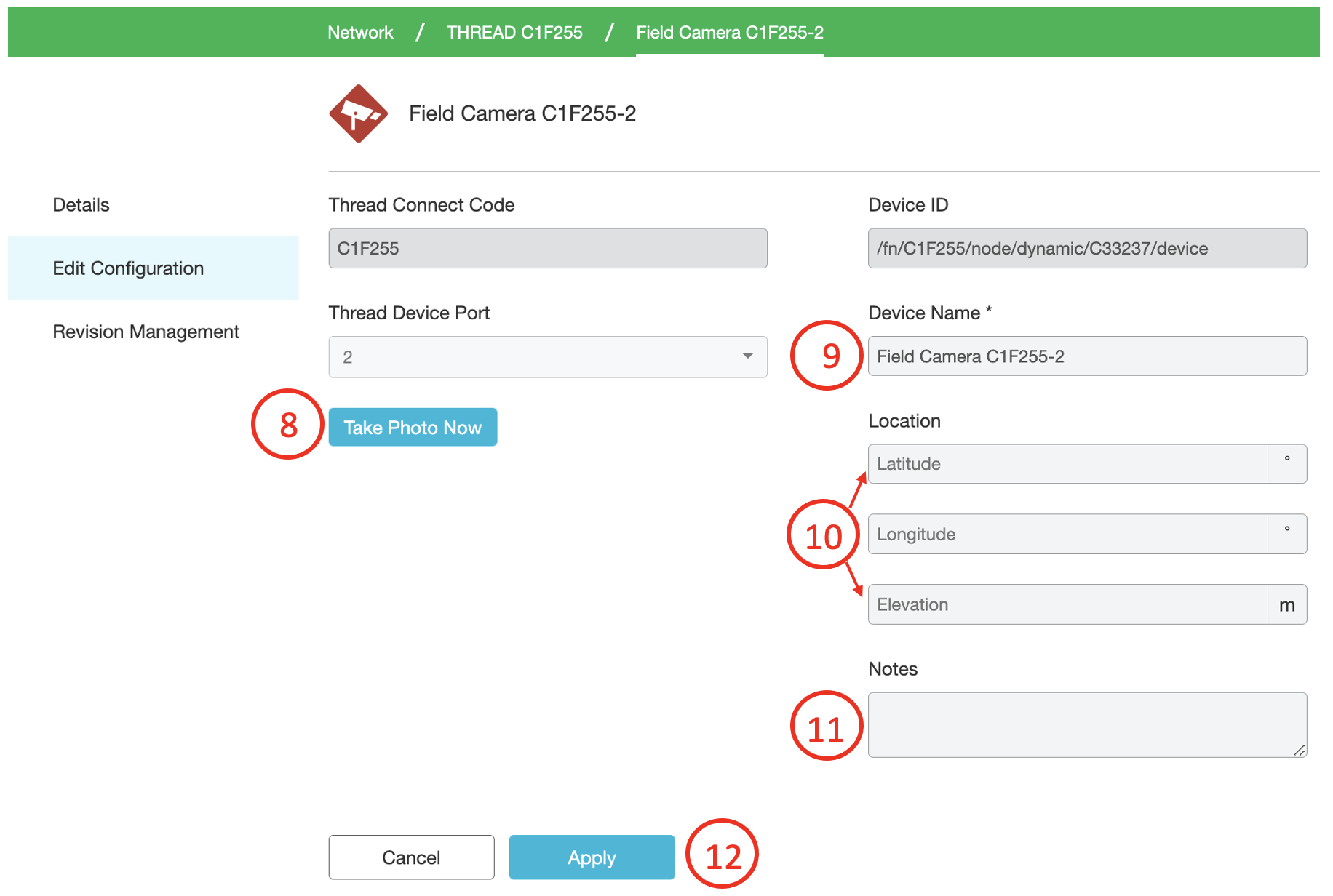Image resolution: width=1333 pixels, height=896 pixels.
Task: Open the Details sidebar section
Action: click(81, 205)
